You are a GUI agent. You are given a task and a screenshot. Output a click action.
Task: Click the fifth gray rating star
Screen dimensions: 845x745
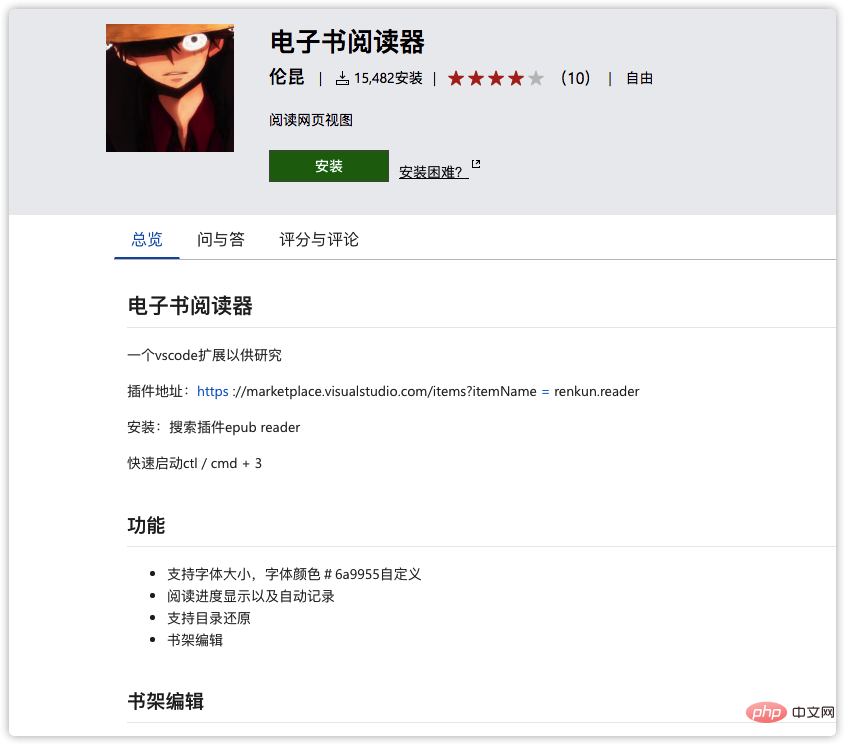pyautogui.click(x=536, y=78)
